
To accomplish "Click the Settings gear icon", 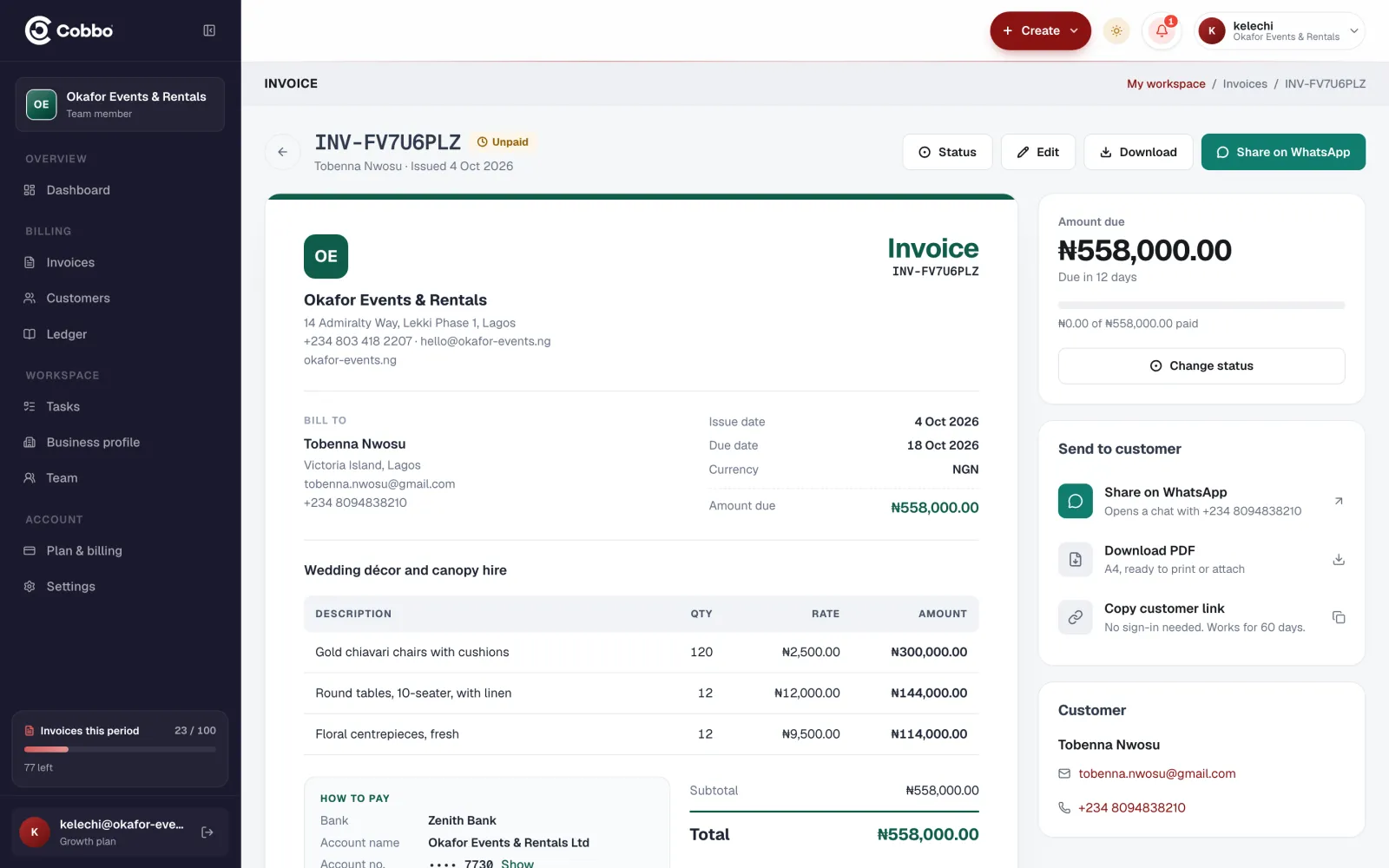I will [x=30, y=586].
